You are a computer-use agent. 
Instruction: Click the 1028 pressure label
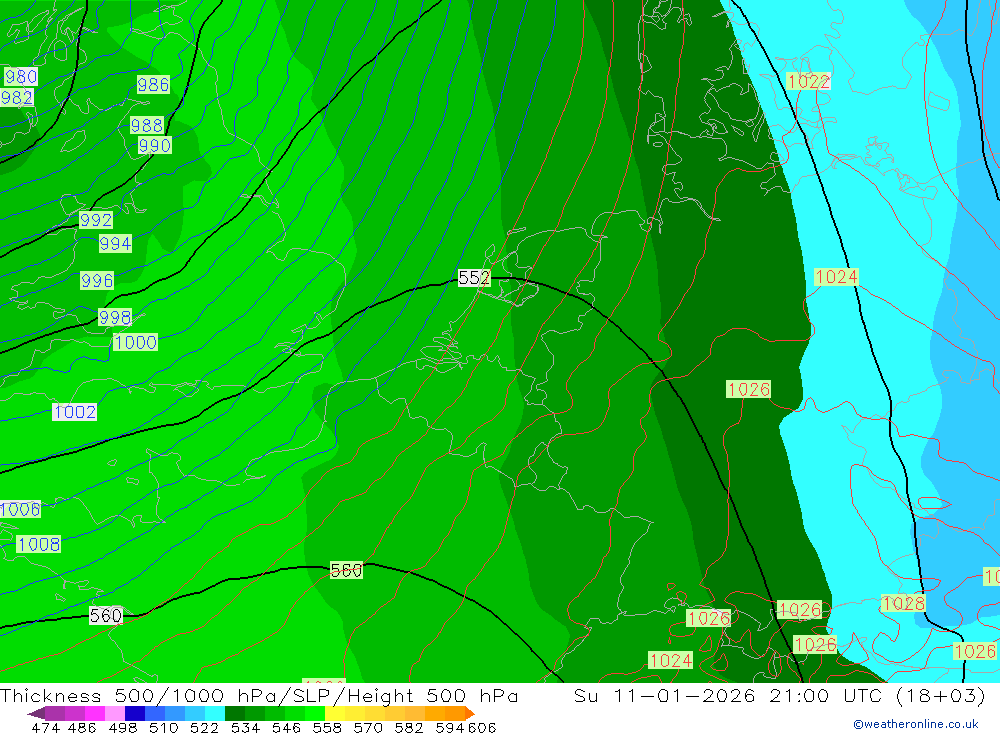coord(903,603)
